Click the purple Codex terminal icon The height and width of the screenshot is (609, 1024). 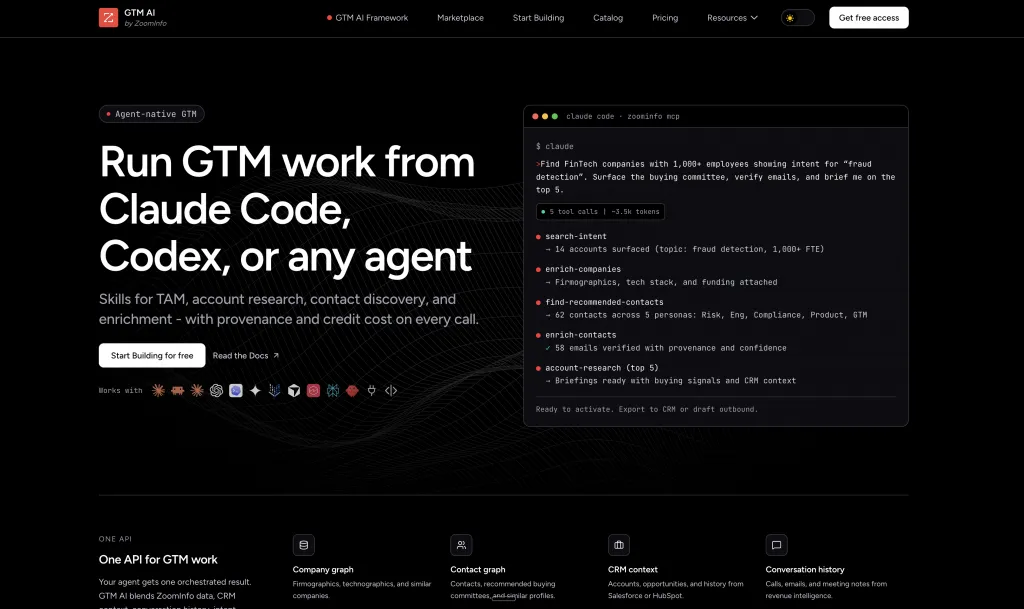236,390
